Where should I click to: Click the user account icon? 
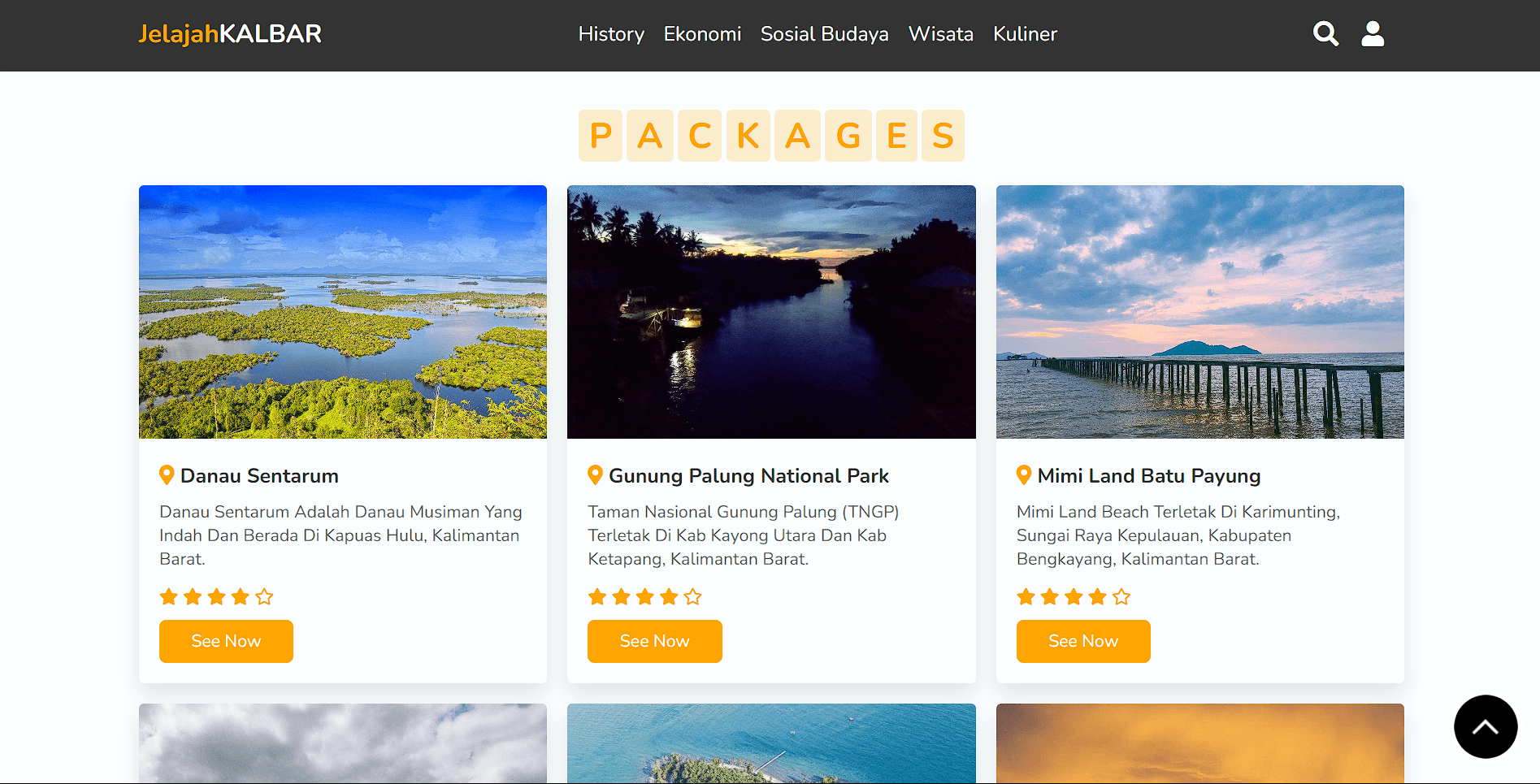tap(1373, 33)
